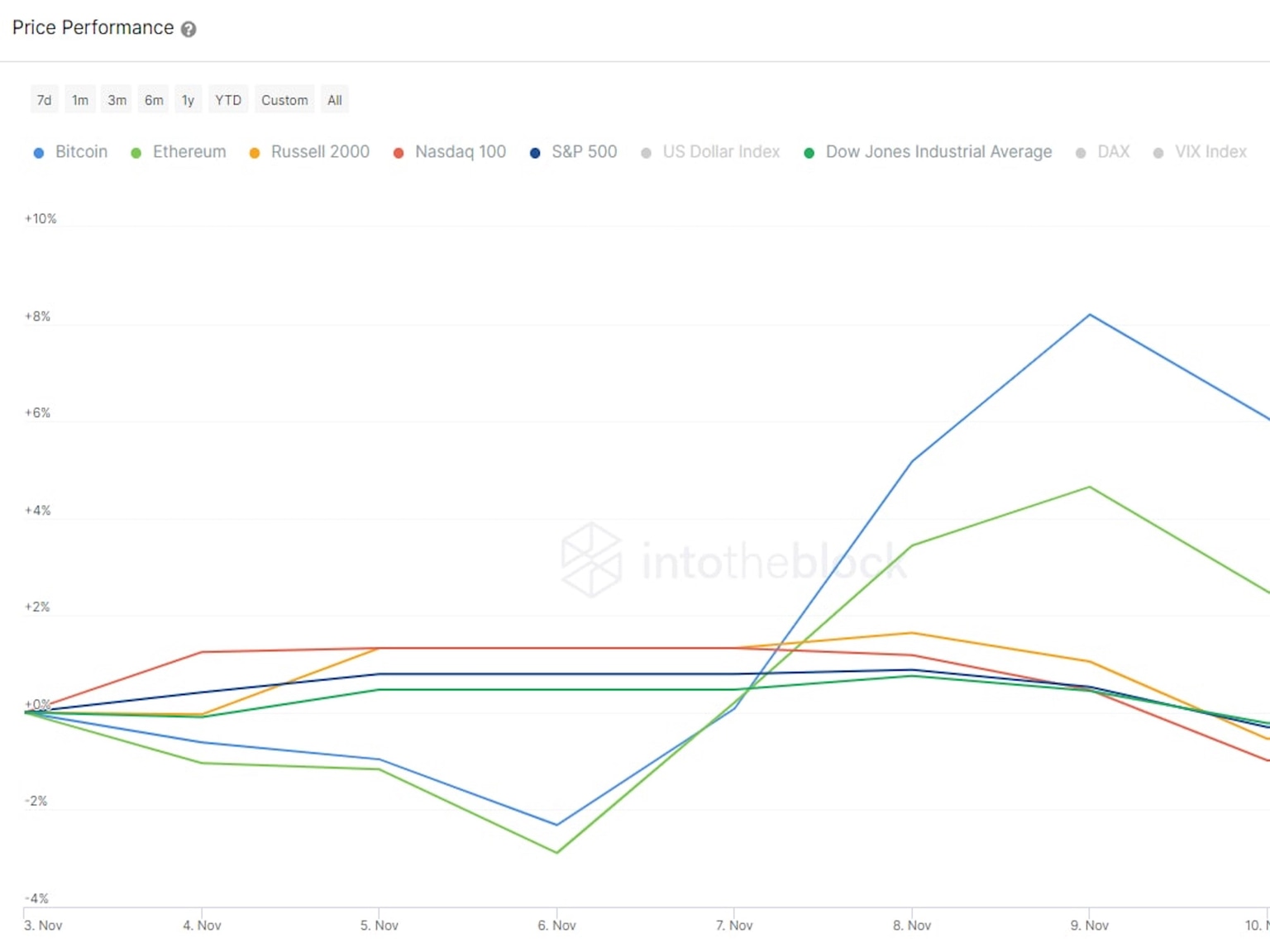Click the Price Performance help question-mark icon
The height and width of the screenshot is (952, 1270).
coord(189,29)
